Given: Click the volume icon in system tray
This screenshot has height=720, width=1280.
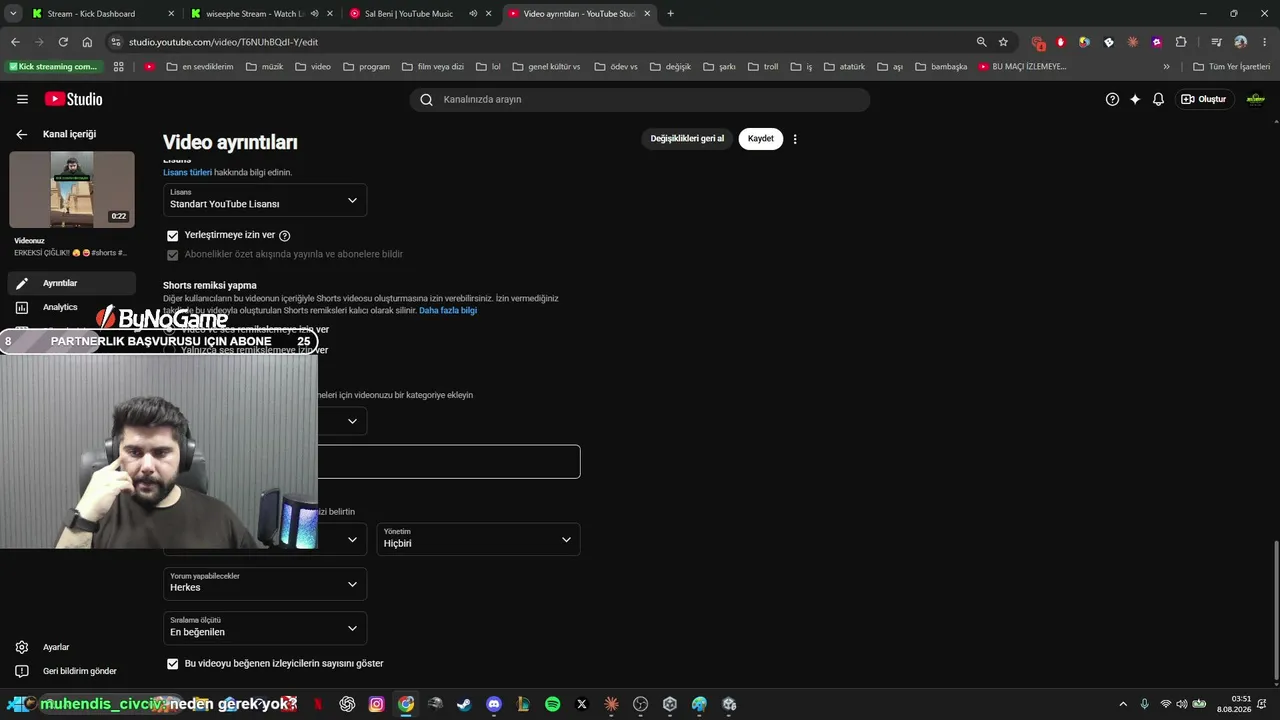Looking at the screenshot, I should [1182, 704].
